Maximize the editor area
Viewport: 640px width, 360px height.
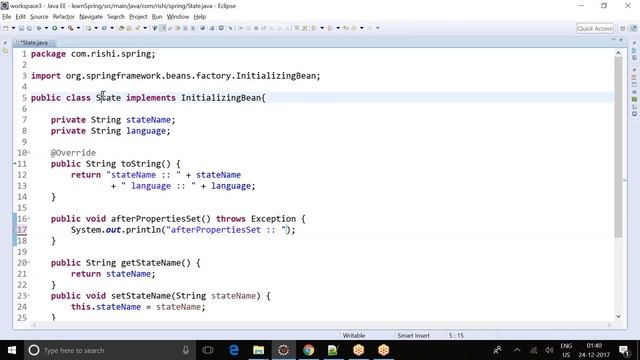(x=621, y=40)
